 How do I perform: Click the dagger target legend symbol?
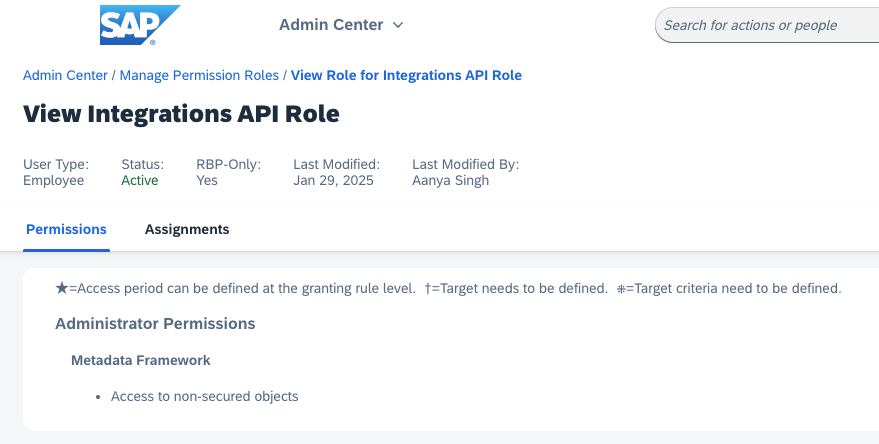(x=428, y=288)
